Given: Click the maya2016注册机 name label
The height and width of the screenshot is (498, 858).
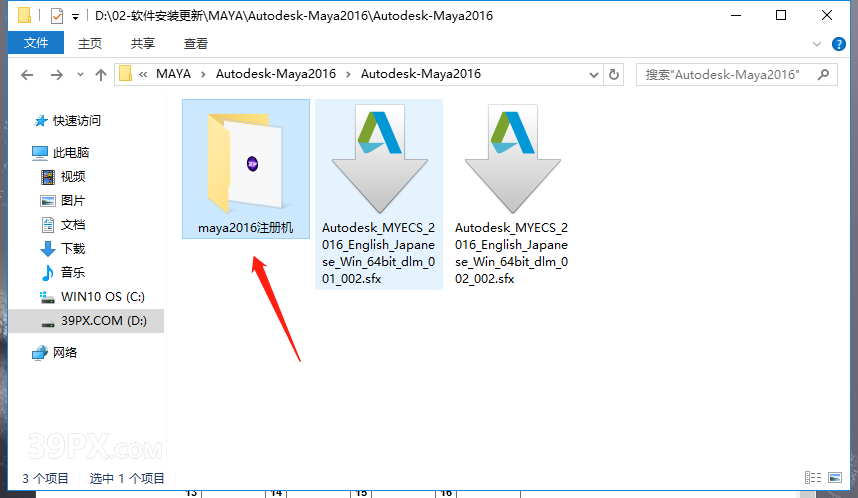Looking at the screenshot, I should (x=246, y=228).
